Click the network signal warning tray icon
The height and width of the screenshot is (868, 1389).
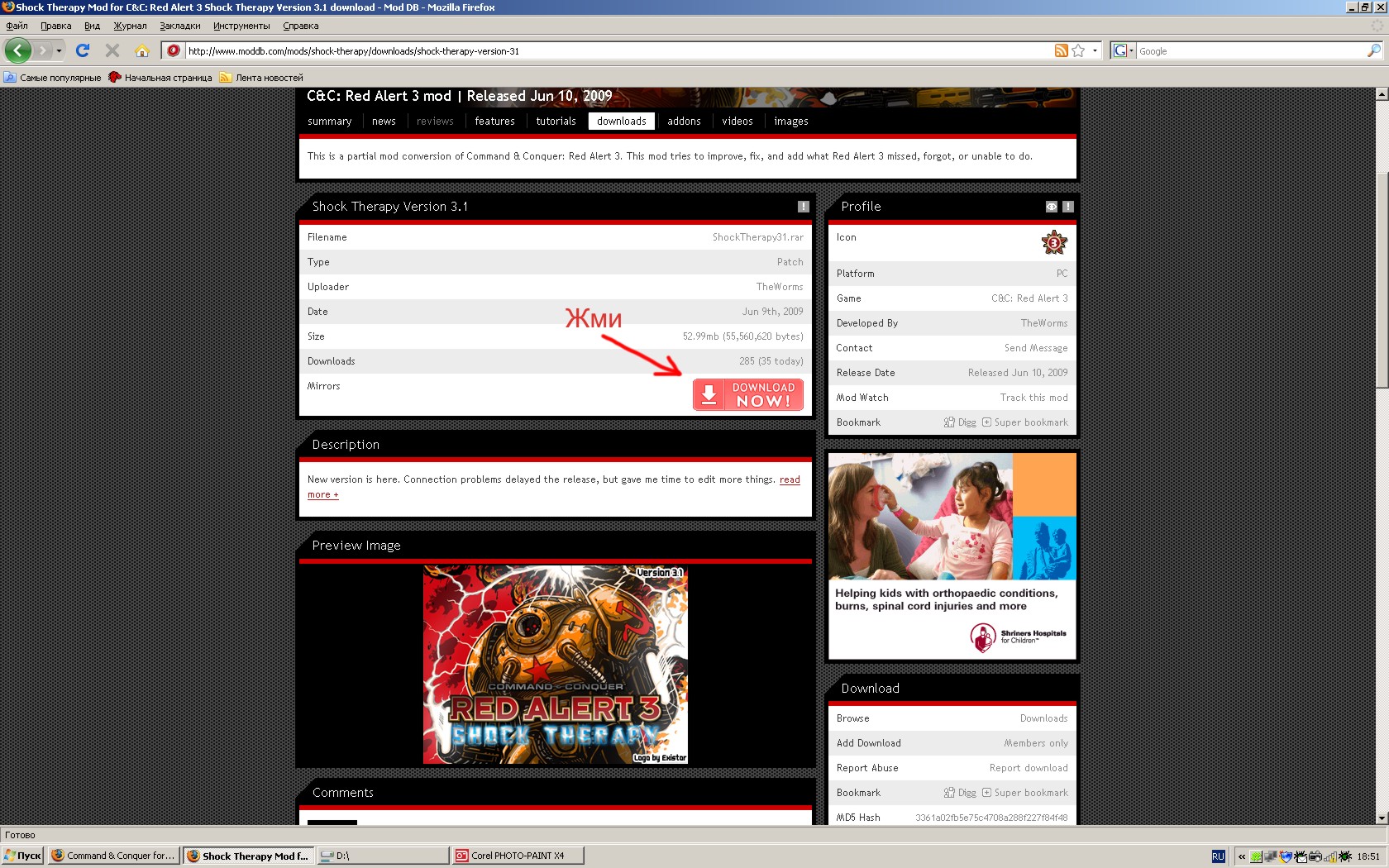(1330, 856)
